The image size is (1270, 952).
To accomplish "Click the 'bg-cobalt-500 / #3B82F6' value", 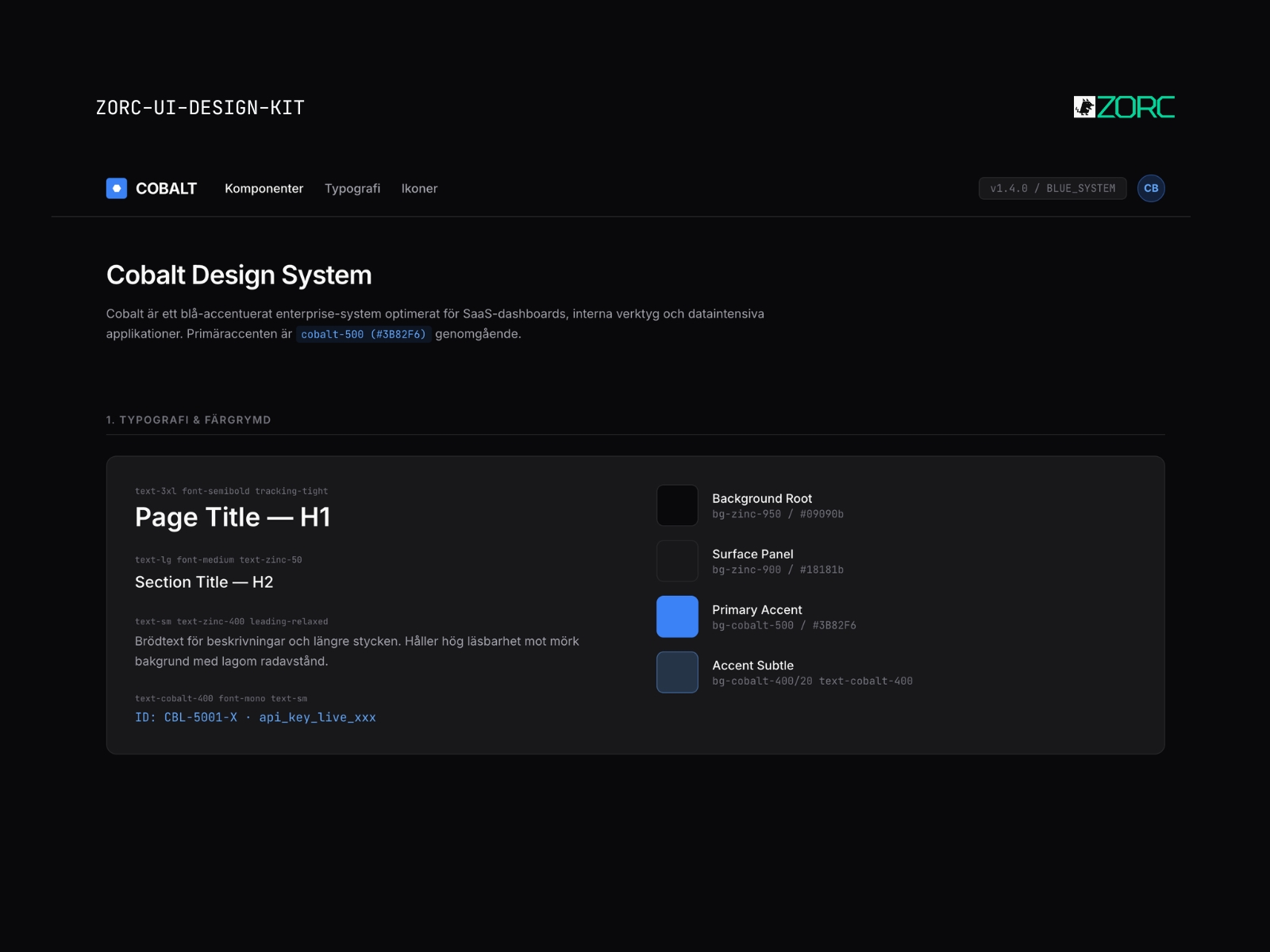I will coord(784,625).
